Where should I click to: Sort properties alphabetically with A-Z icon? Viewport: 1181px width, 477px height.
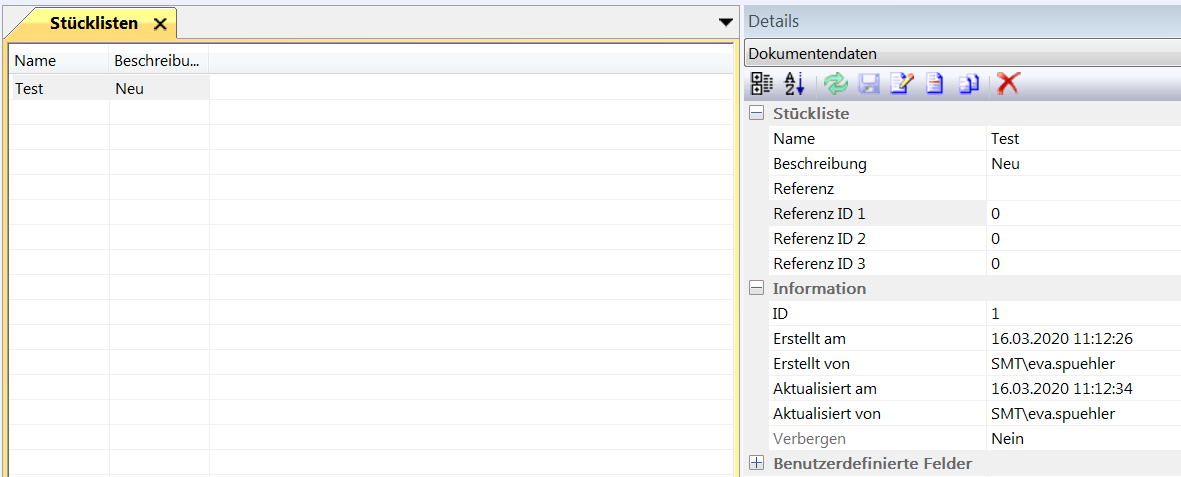click(x=794, y=85)
